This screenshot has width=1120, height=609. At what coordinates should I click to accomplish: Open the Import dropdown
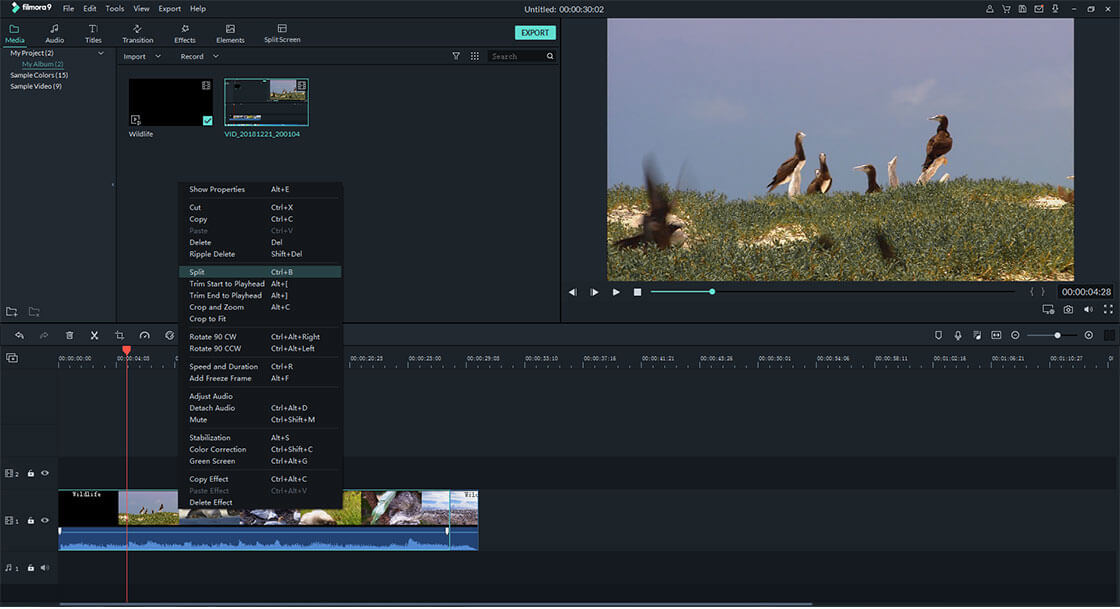pos(138,56)
